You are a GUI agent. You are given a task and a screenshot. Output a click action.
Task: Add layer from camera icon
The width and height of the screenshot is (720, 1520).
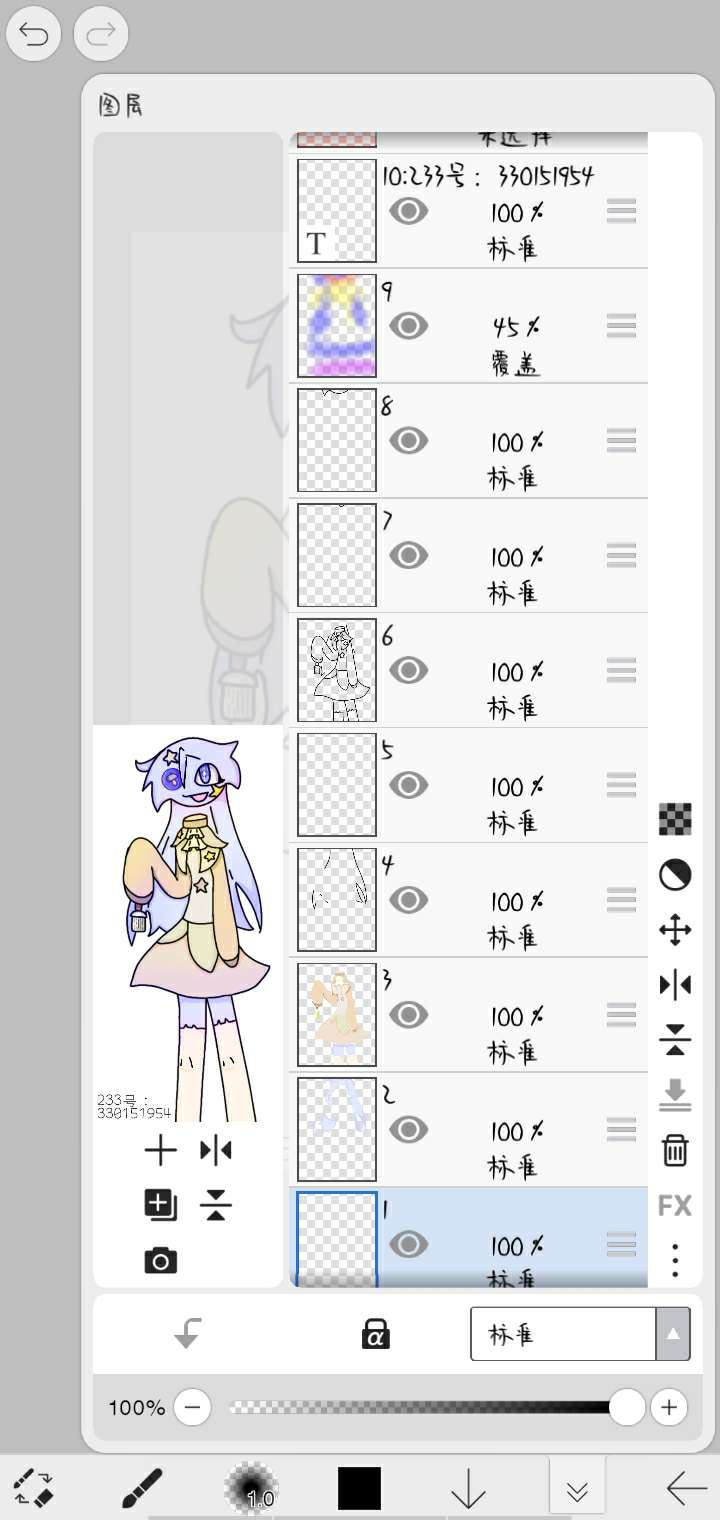click(160, 1261)
